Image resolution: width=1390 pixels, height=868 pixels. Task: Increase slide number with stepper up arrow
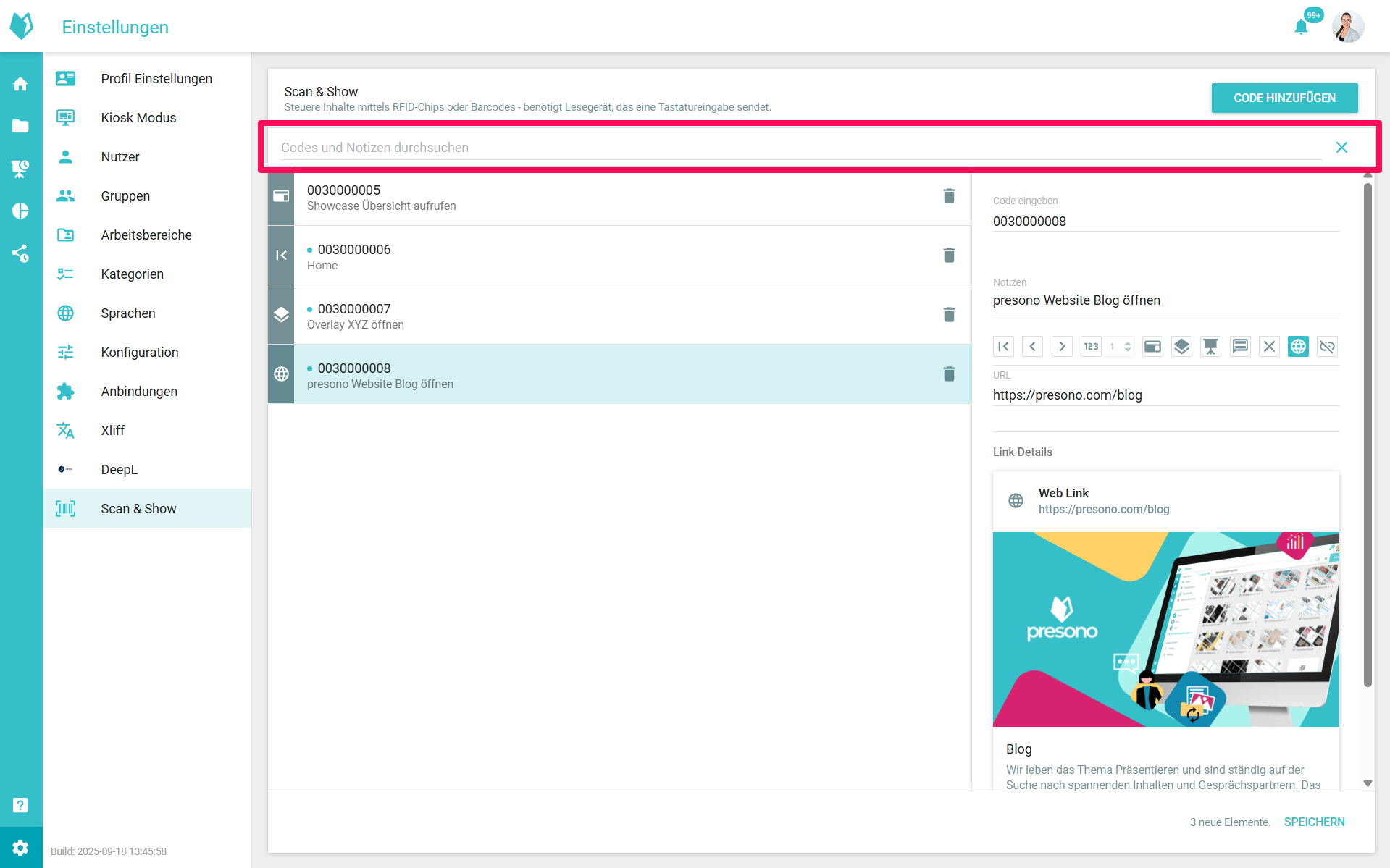(1128, 343)
